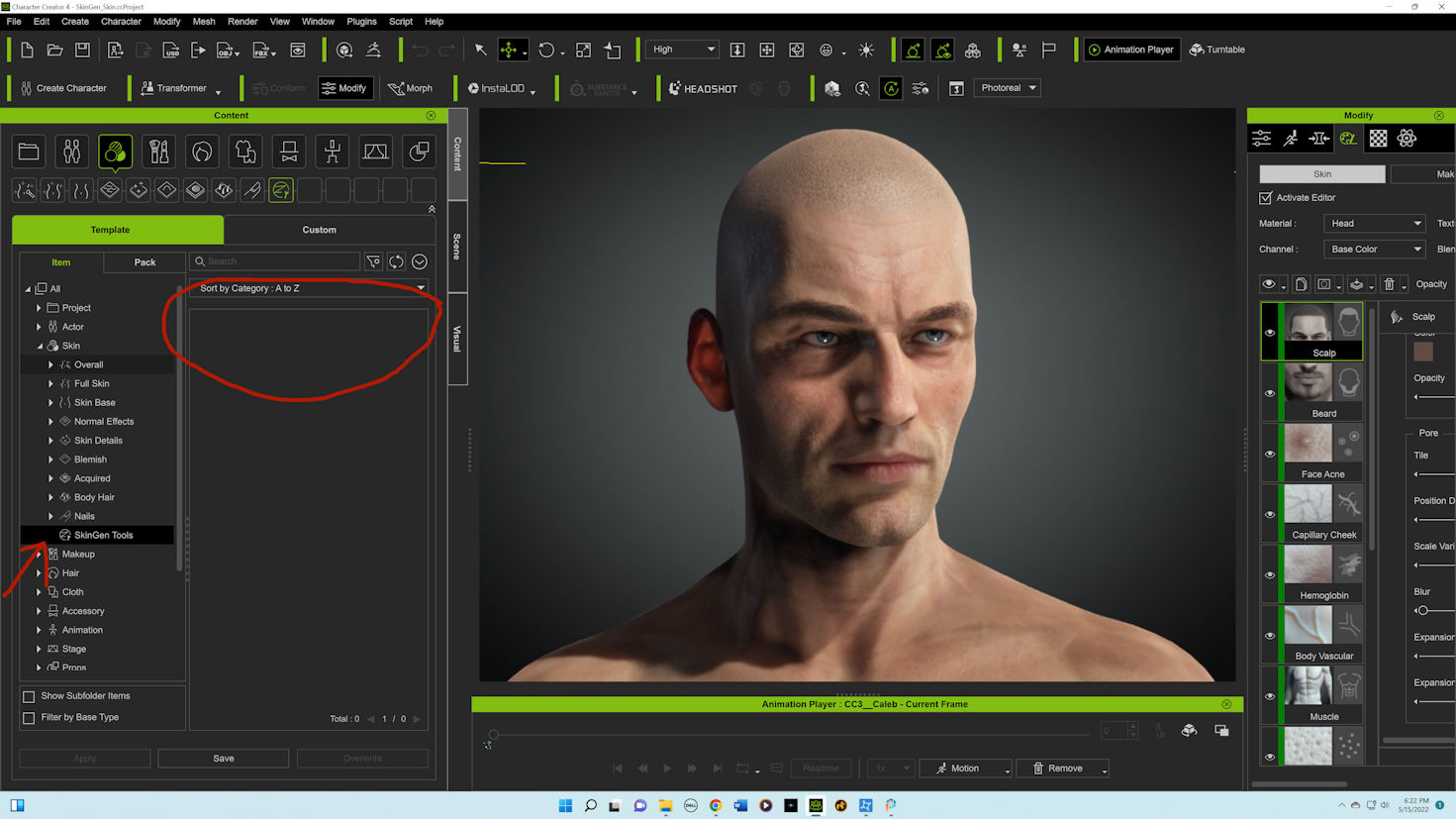
Task: Open the Character menu
Action: coord(121,21)
